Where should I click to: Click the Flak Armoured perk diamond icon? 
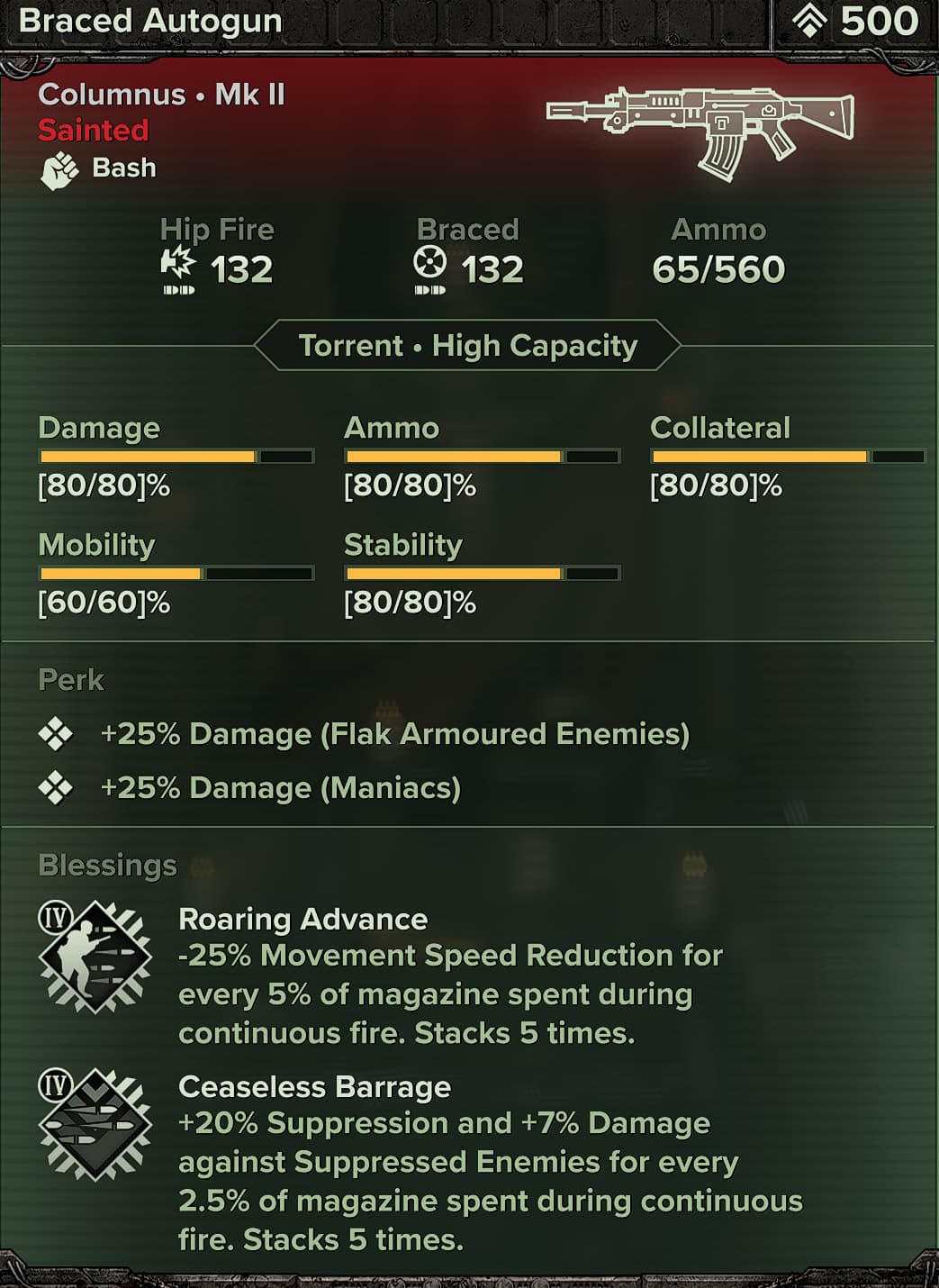tap(56, 734)
